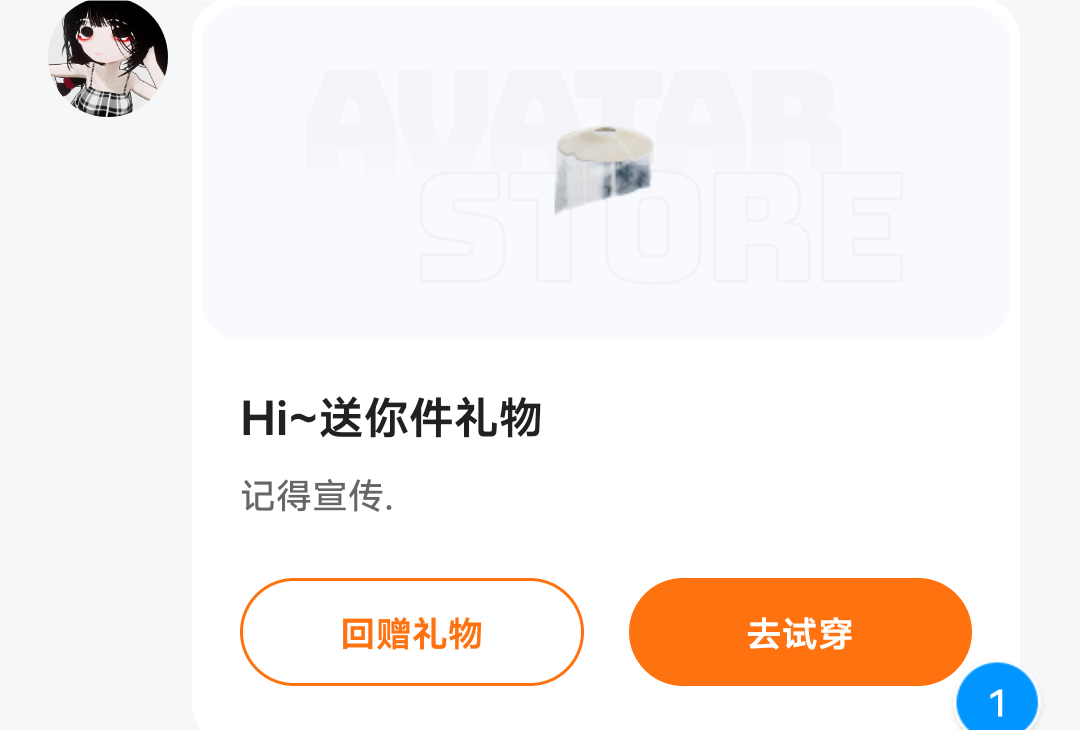Image resolution: width=1080 pixels, height=730 pixels.
Task: Select the gift message text 记得宣传.
Action: tap(317, 496)
